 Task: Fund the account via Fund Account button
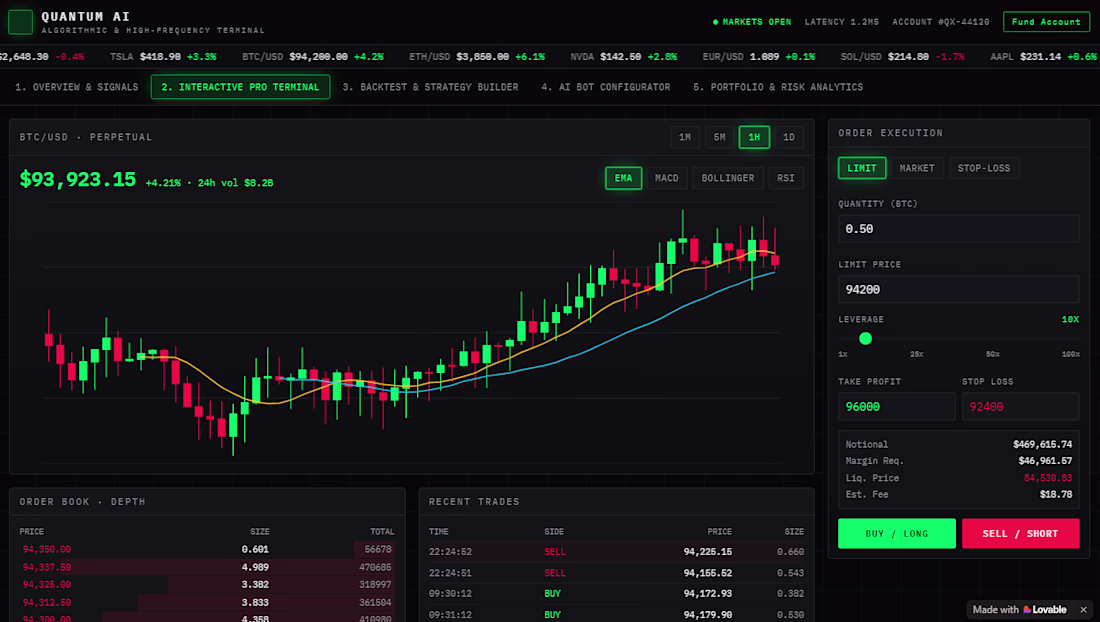pos(1046,22)
